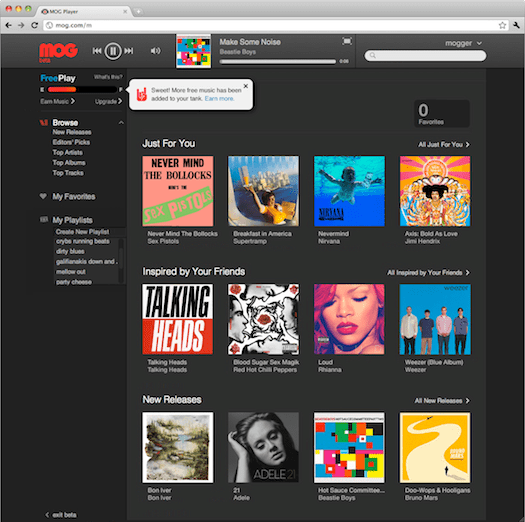The height and width of the screenshot is (522, 525).
Task: Click the Jimi Hendrix artist name
Action: (x=422, y=241)
